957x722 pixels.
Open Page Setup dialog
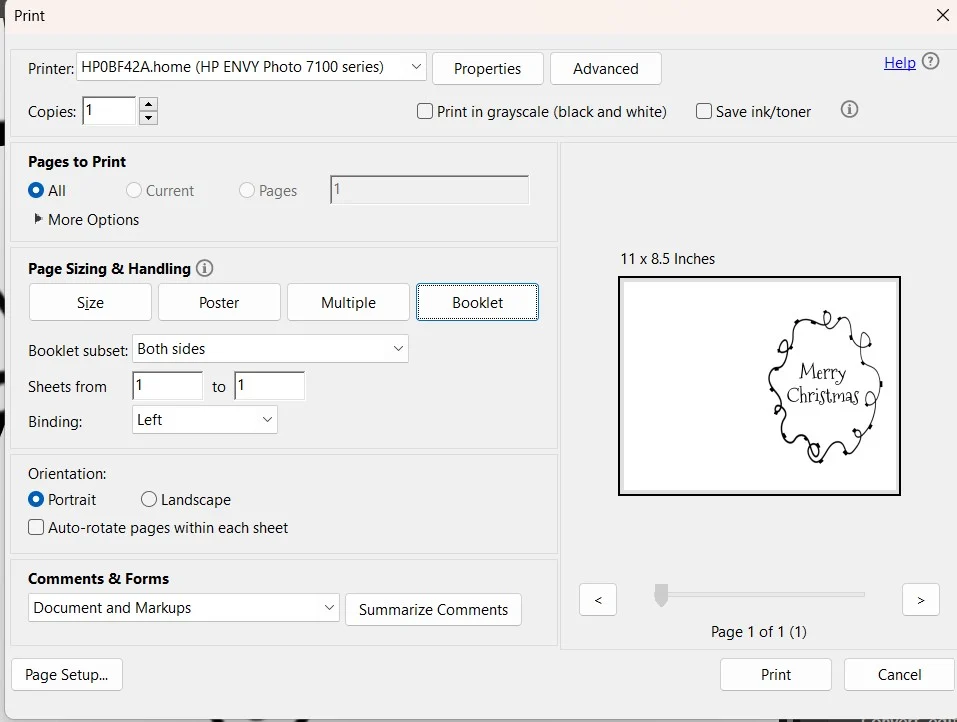point(67,674)
